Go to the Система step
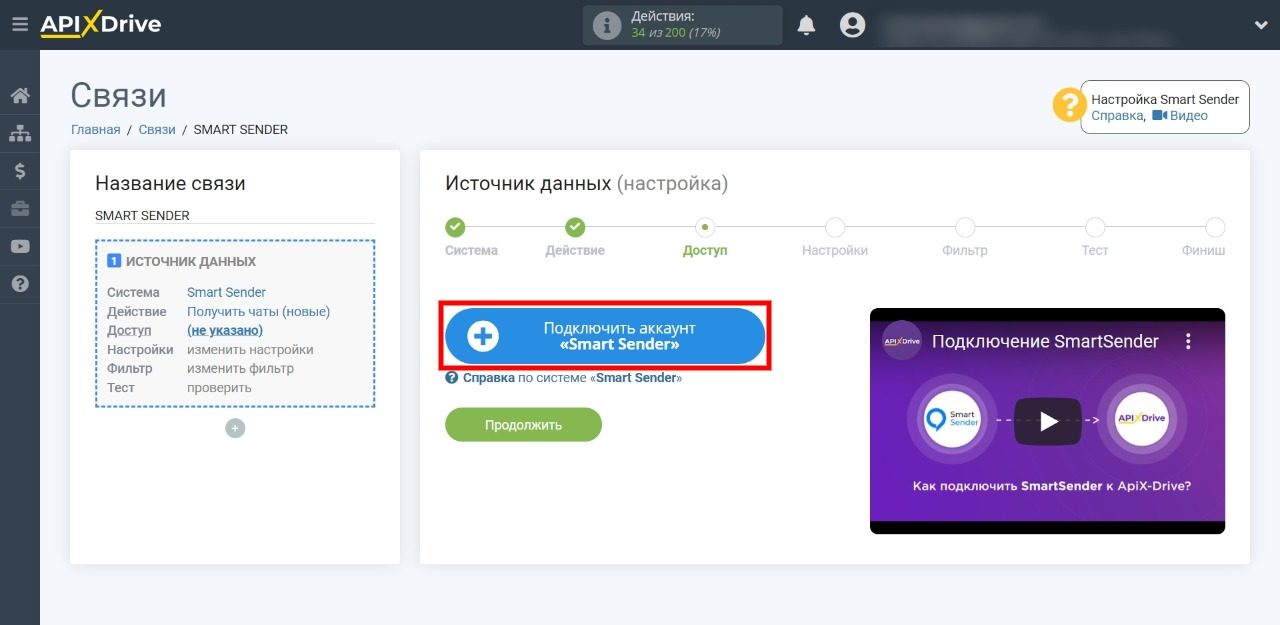 [x=455, y=228]
